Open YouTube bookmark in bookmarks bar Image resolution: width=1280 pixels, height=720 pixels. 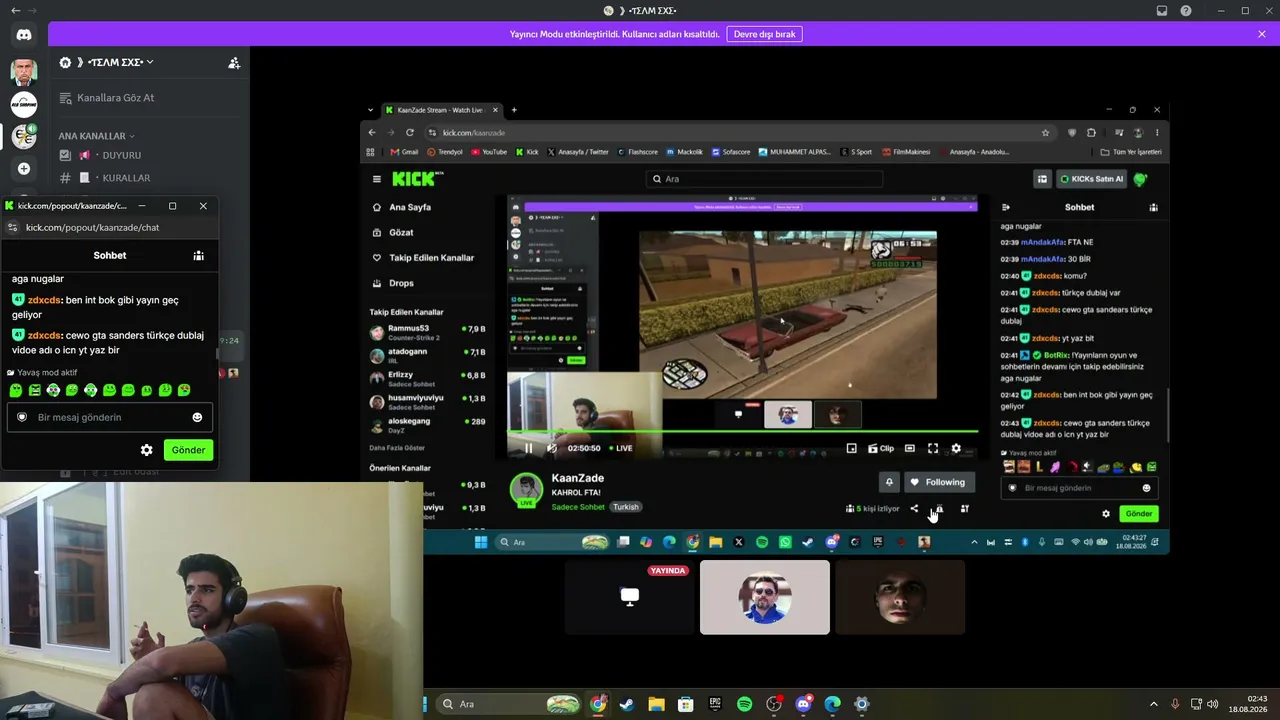click(x=489, y=152)
